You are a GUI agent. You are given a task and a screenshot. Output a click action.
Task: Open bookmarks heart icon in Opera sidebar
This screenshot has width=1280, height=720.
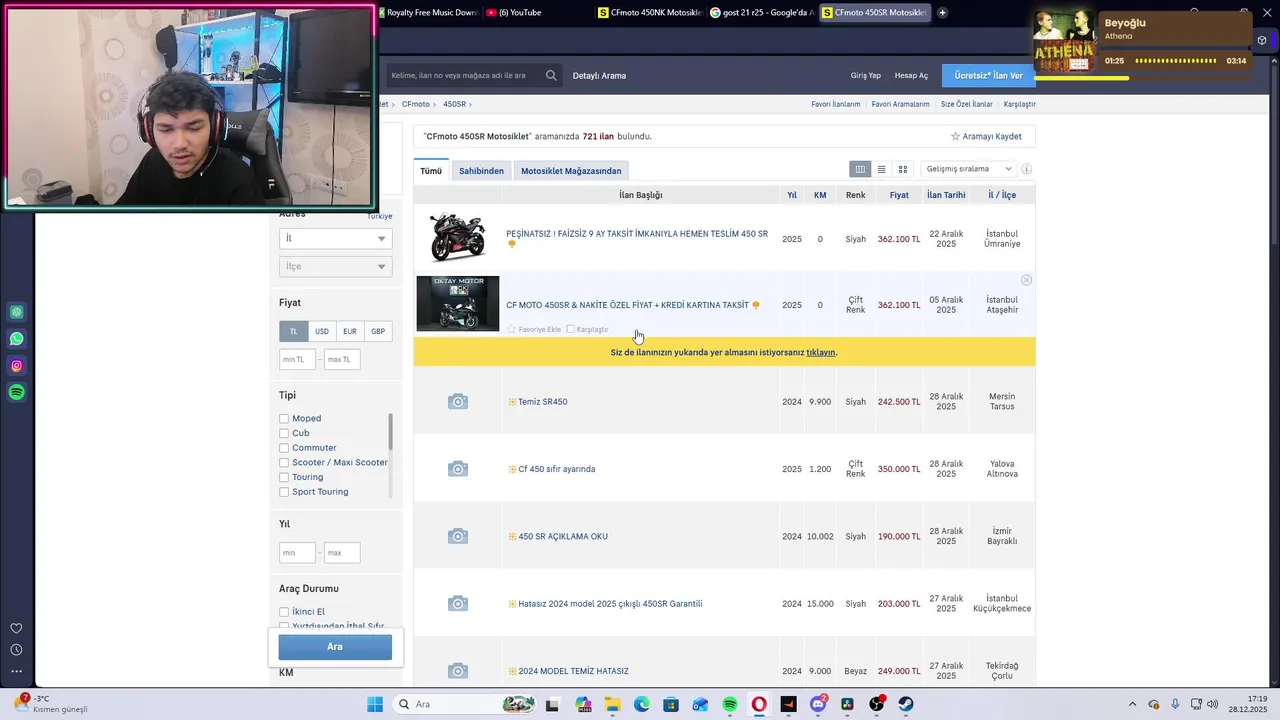point(16,628)
